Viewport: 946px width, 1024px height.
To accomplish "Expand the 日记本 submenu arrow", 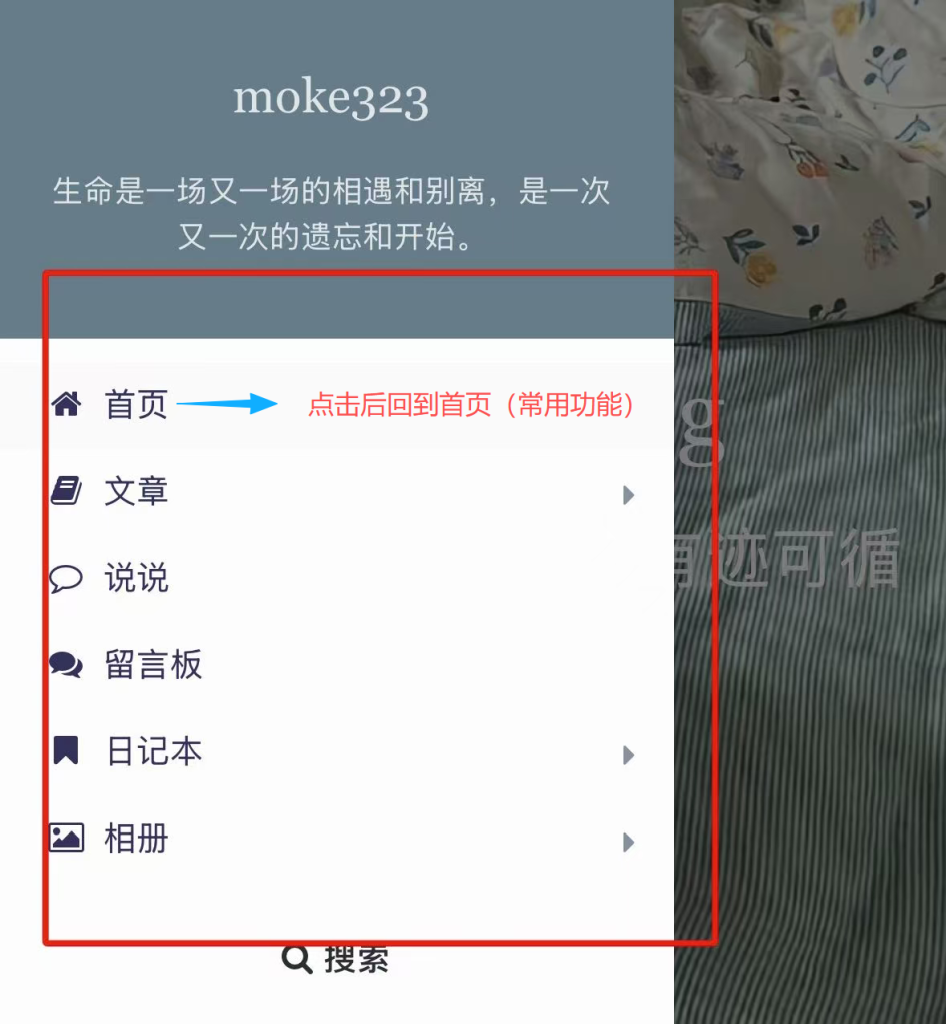I will click(x=628, y=755).
